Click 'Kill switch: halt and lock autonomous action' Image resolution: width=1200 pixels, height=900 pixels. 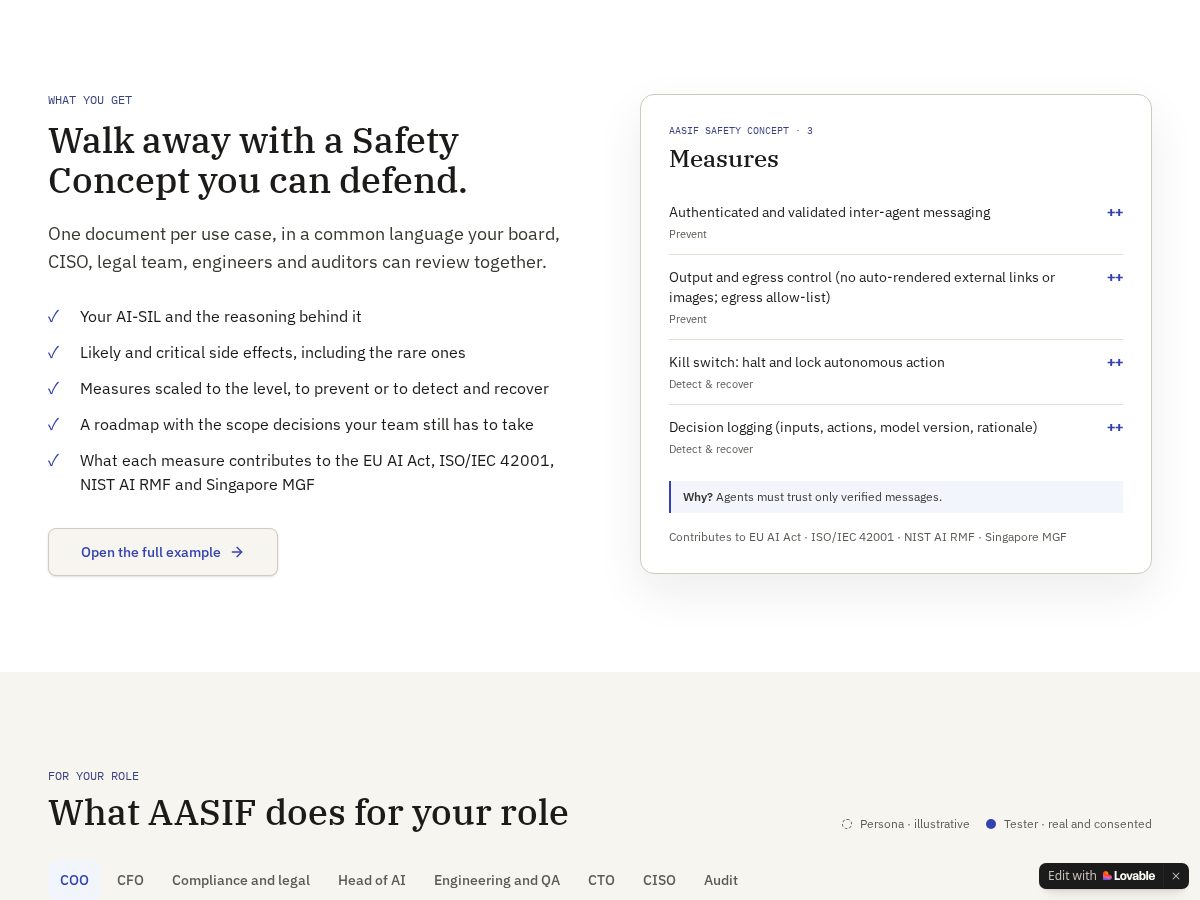pyautogui.click(x=807, y=362)
